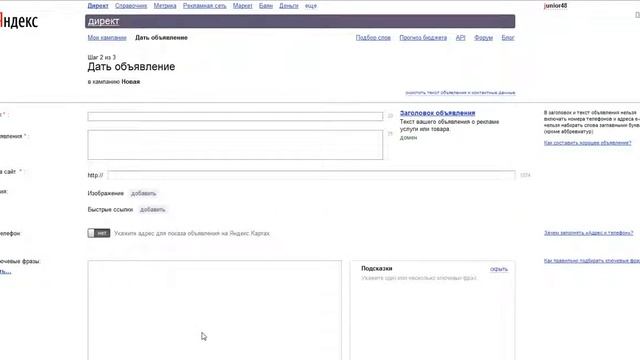This screenshot has height=360, width=640.
Task: Open the help link about composing a good ad
Action: click(587, 143)
